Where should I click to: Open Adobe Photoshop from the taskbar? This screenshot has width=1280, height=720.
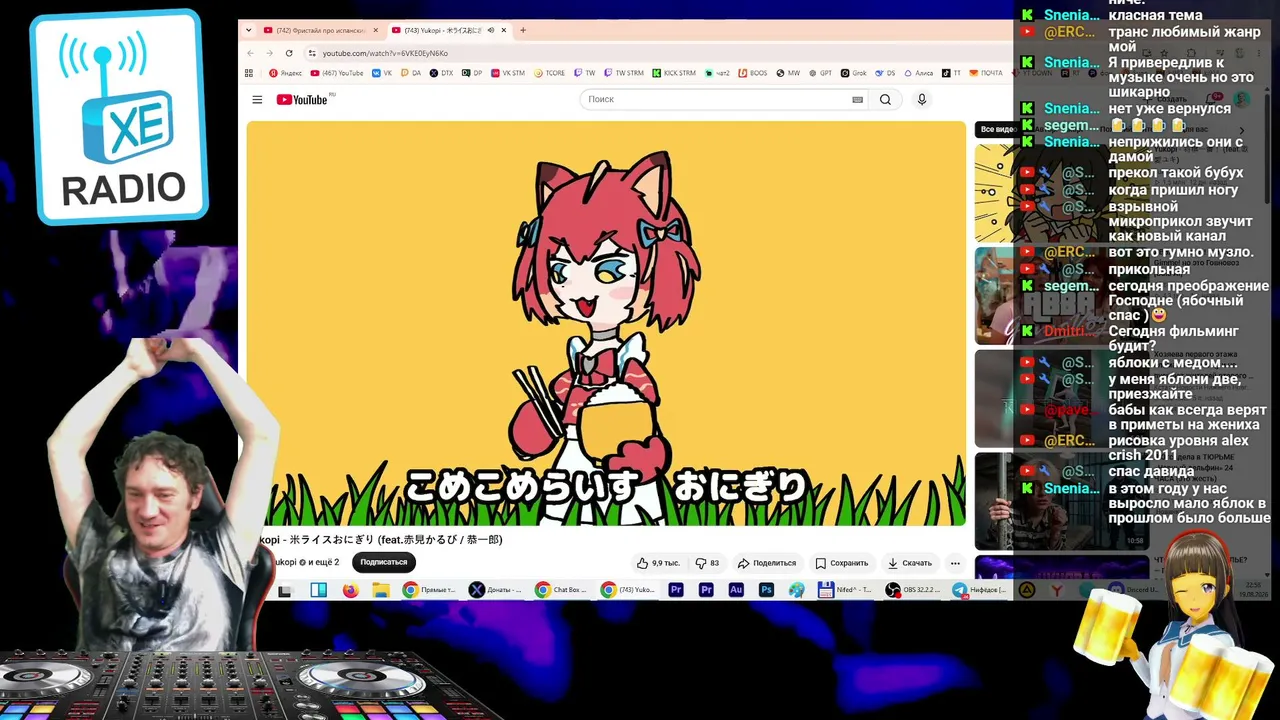766,590
